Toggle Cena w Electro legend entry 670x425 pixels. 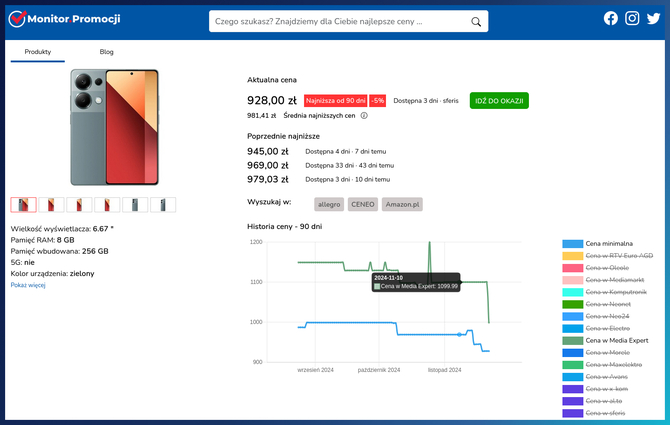point(596,328)
